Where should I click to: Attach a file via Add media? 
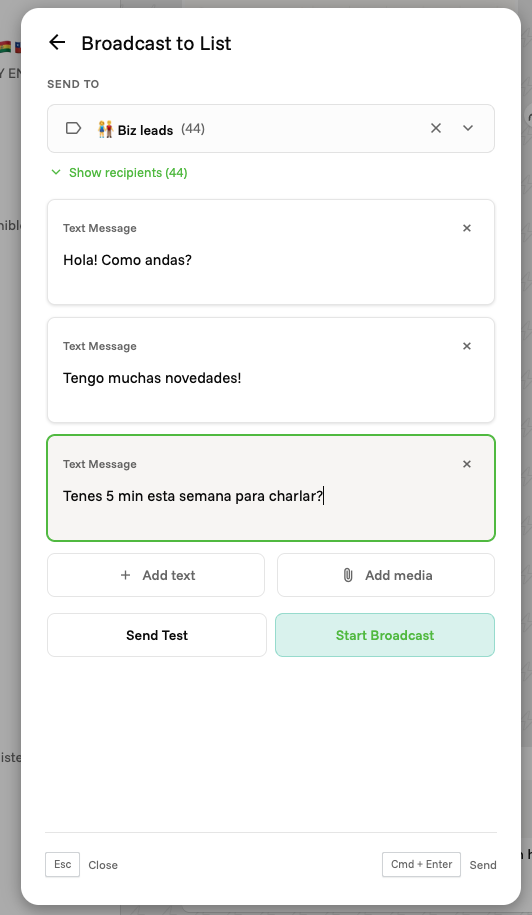386,575
